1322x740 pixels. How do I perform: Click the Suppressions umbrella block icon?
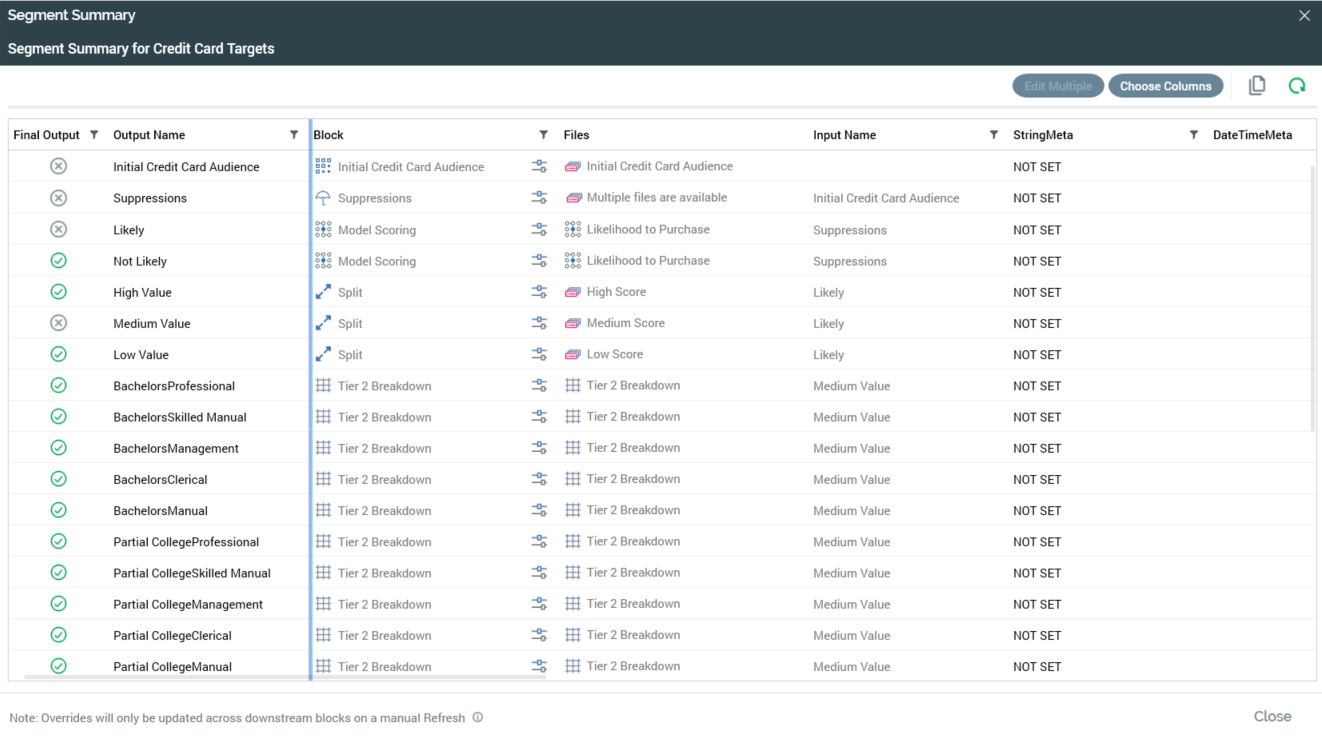point(323,198)
